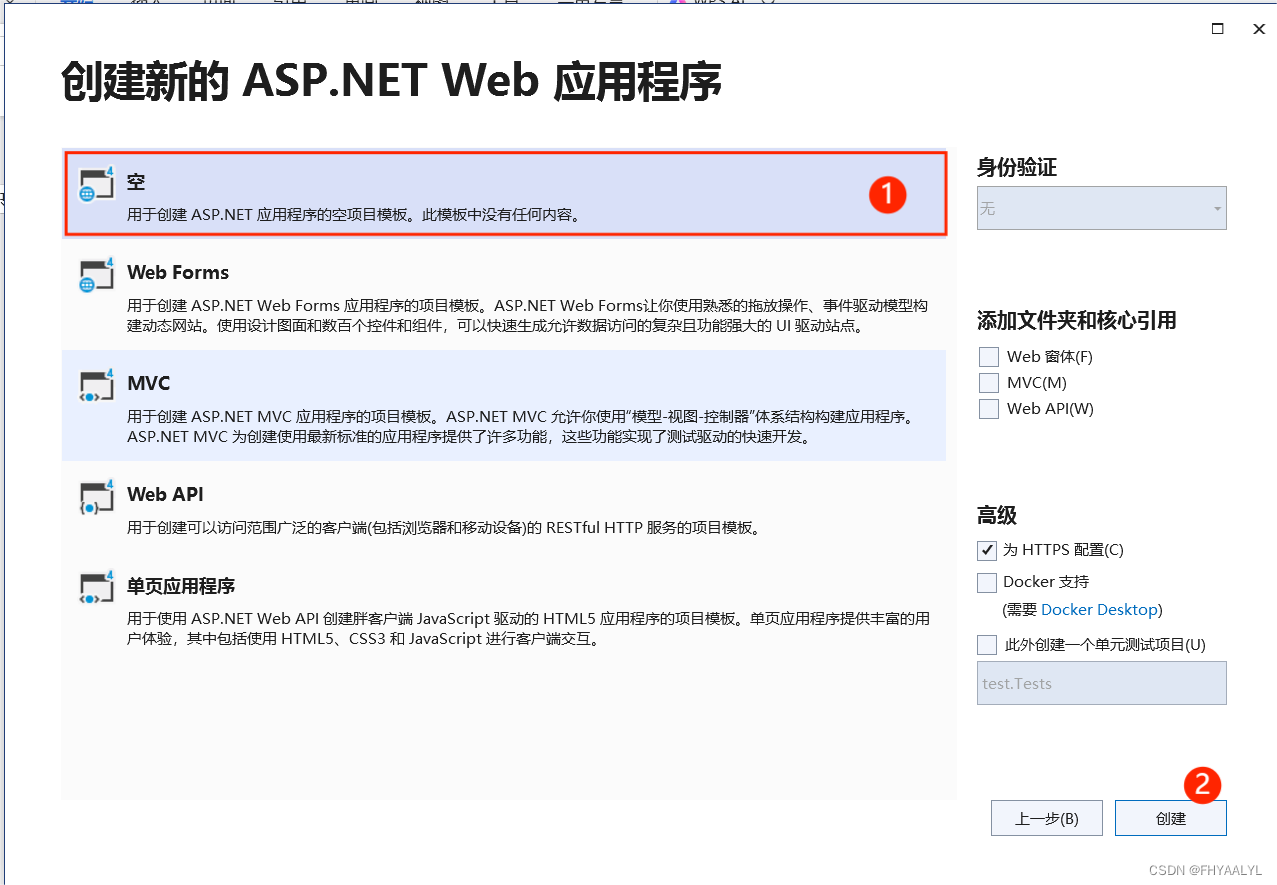Enable the Web 窗体(F) checkbox
The image size is (1277, 885).
989,357
